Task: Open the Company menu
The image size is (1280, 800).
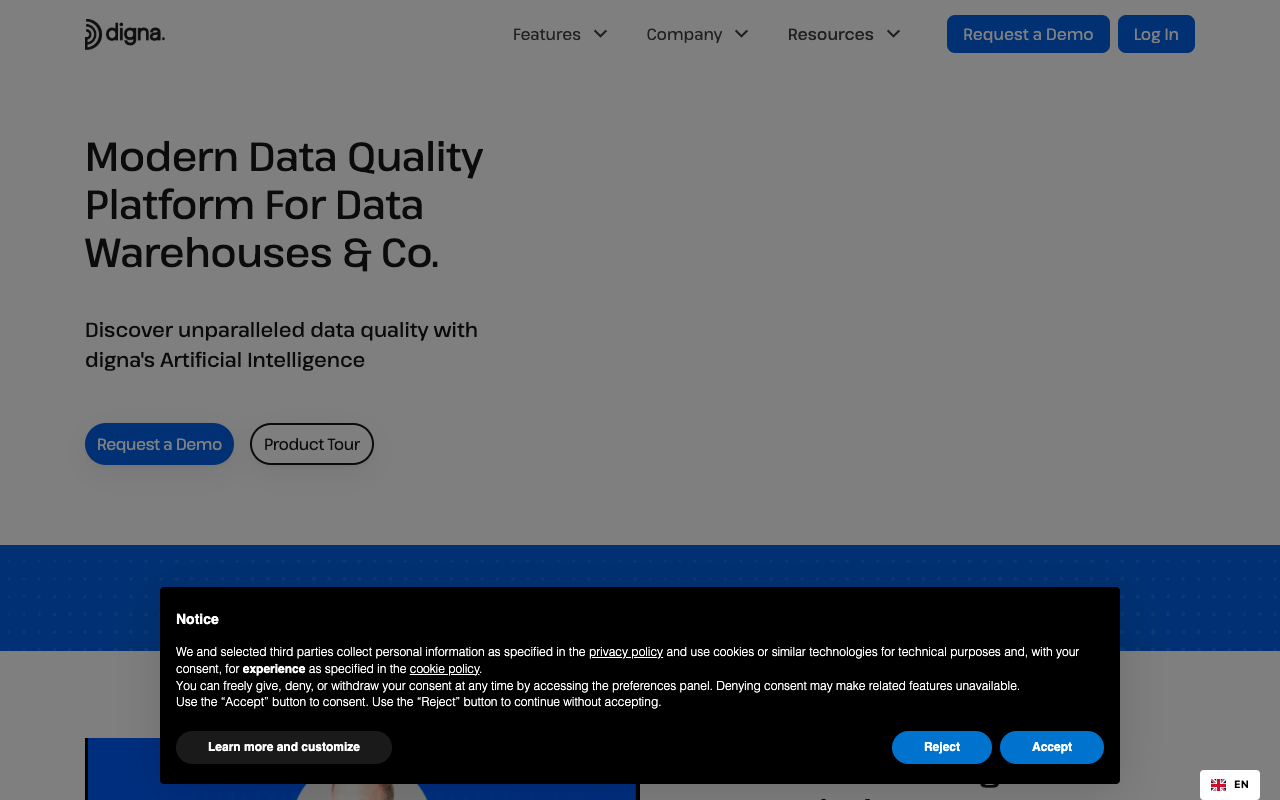Action: tap(684, 34)
